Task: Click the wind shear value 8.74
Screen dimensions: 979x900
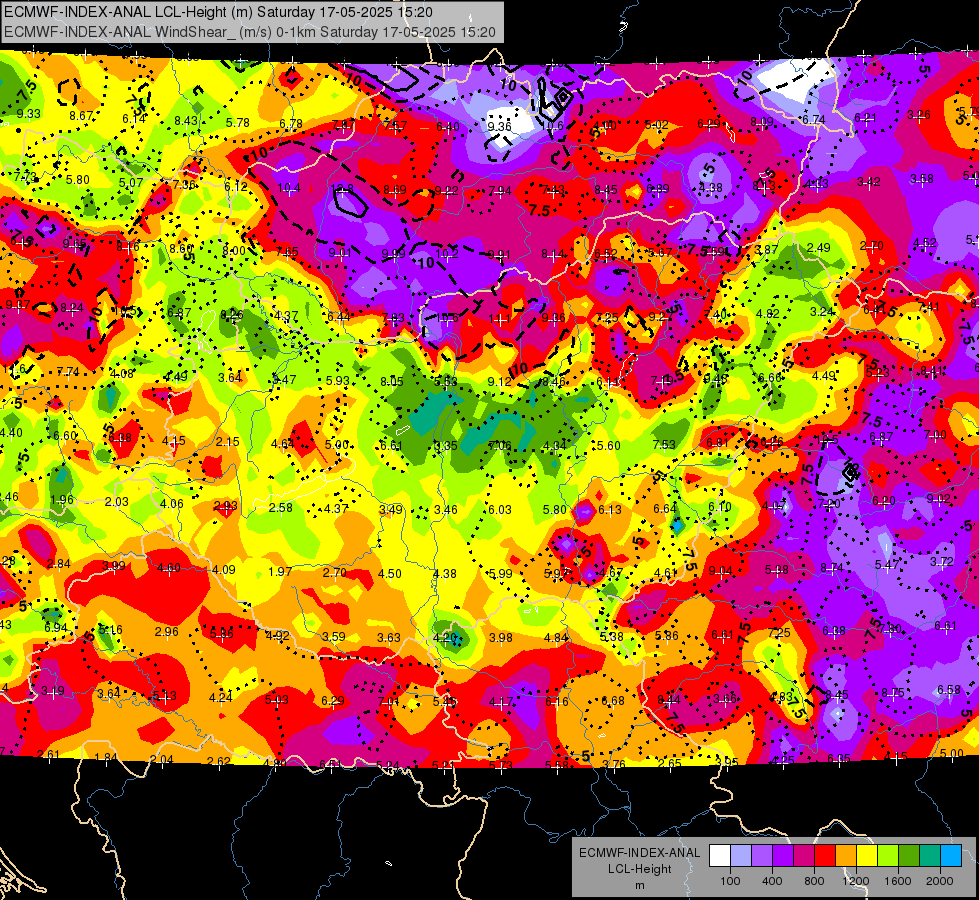Action: point(832,567)
